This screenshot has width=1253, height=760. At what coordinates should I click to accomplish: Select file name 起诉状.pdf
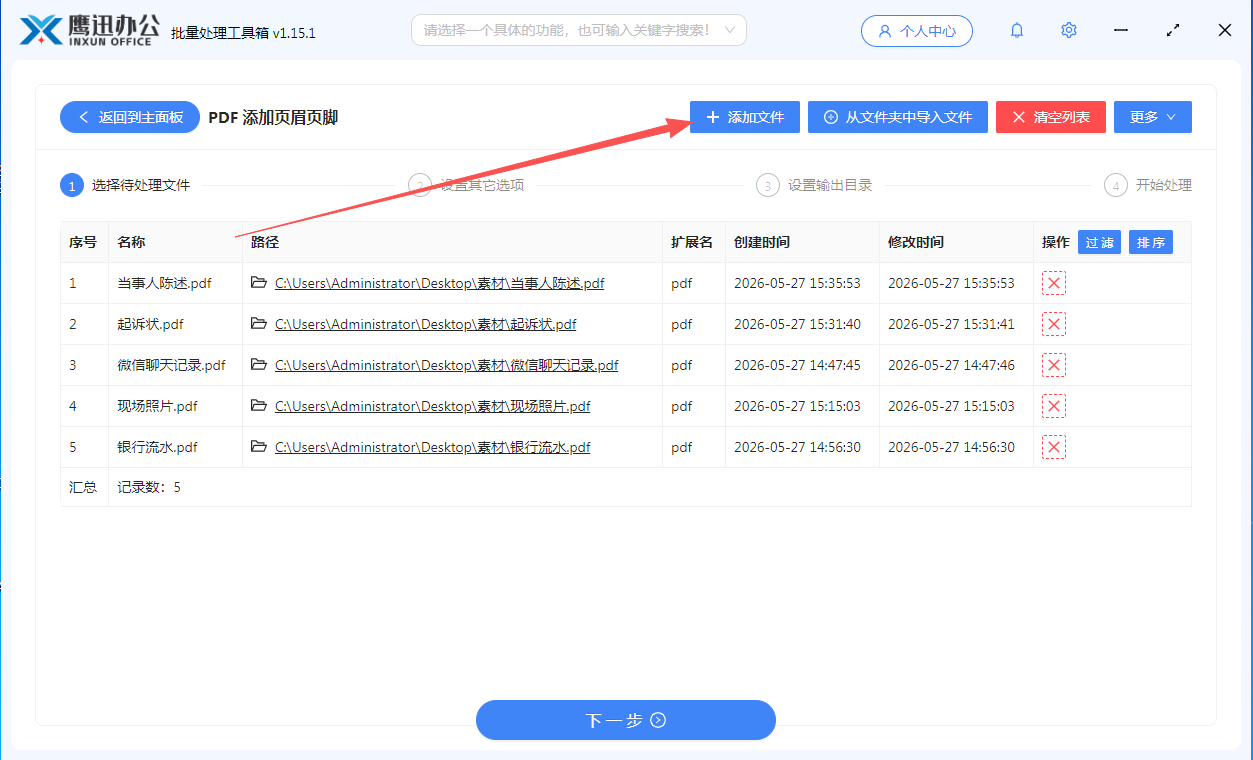pyautogui.click(x=150, y=324)
